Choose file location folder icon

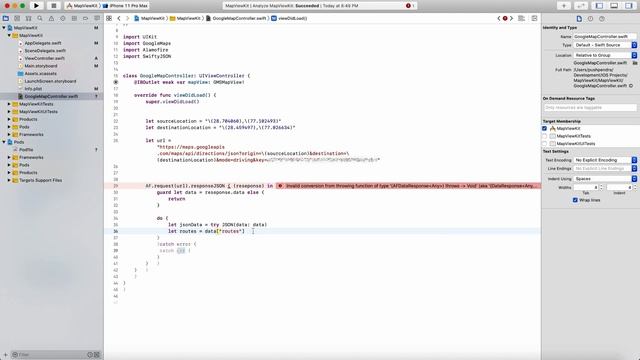(635, 63)
